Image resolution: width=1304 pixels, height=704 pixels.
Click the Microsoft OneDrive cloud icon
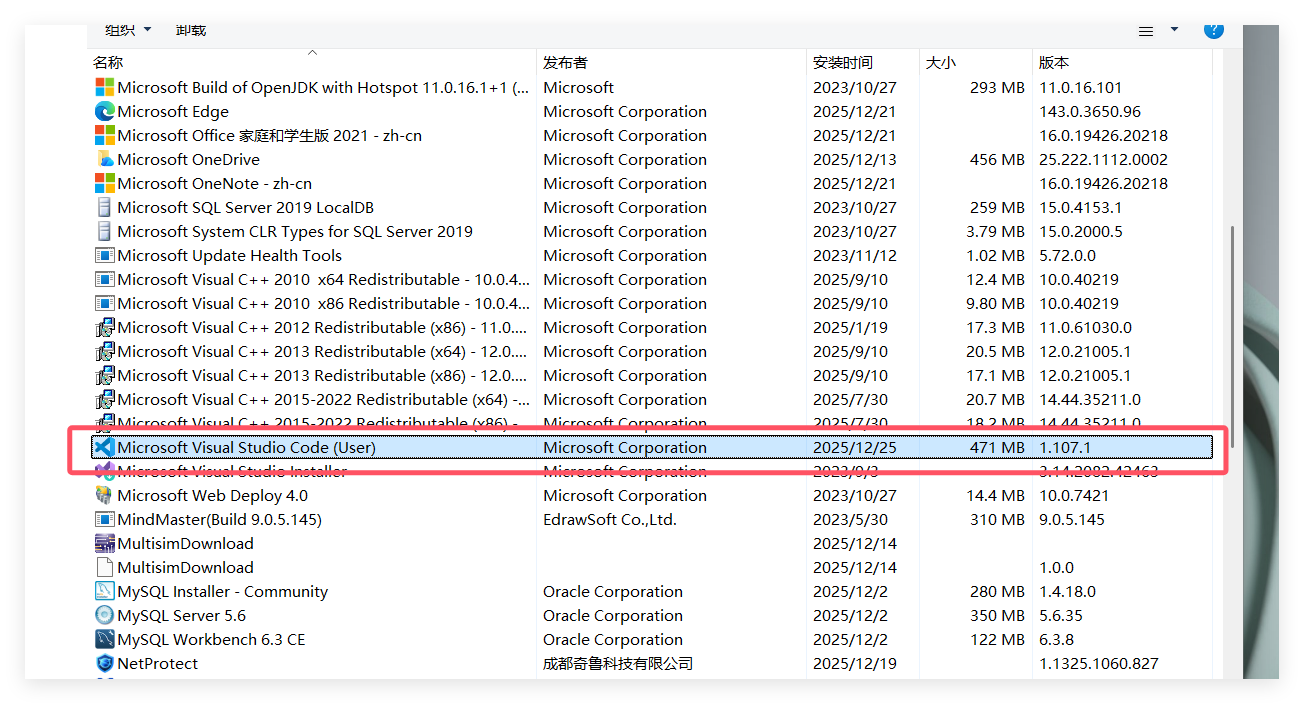(x=104, y=160)
